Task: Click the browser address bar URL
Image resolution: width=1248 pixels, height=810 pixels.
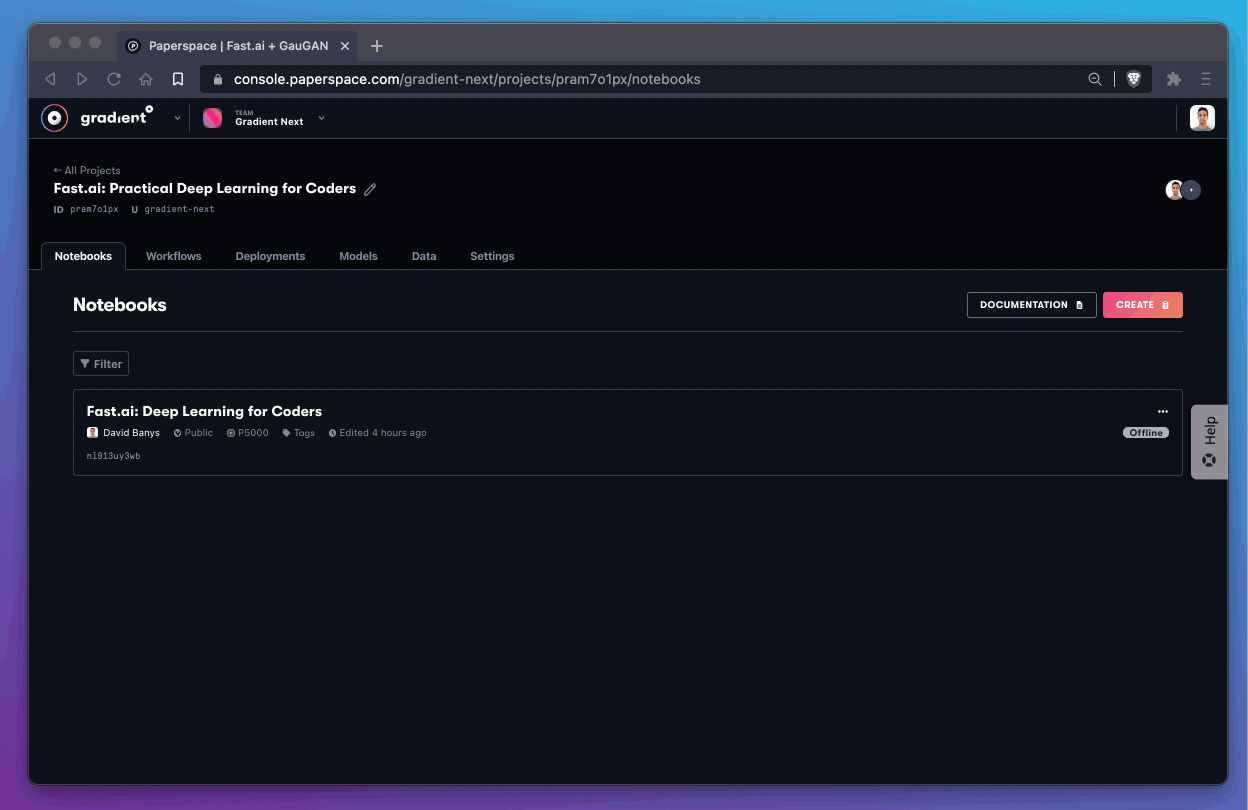Action: tap(467, 79)
